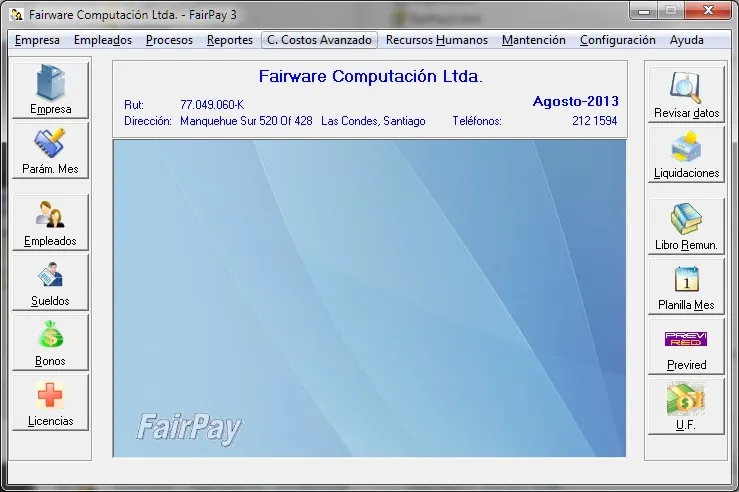Viewport: 739px width, 492px height.
Task: Open the Previred icon button
Action: (686, 346)
